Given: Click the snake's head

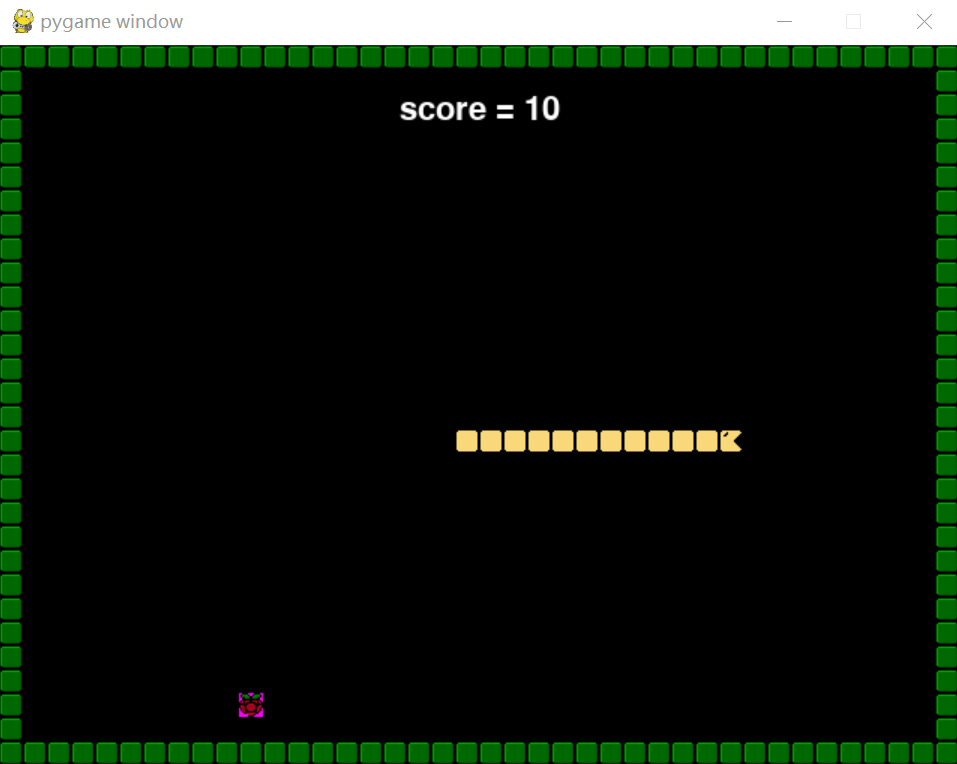Looking at the screenshot, I should (731, 441).
